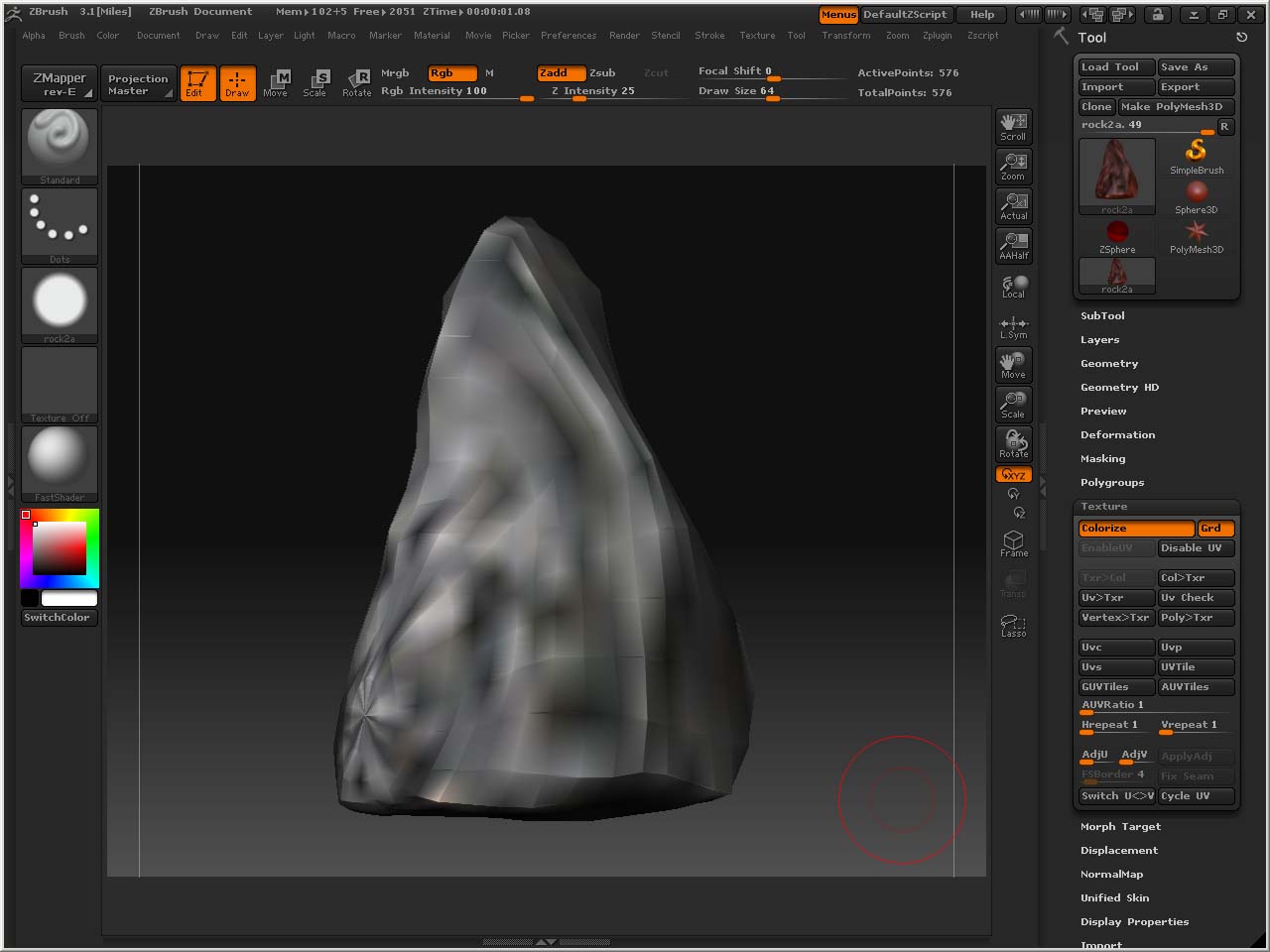Open the Standard brush thumbnail
The width and height of the screenshot is (1270, 952).
(60, 144)
